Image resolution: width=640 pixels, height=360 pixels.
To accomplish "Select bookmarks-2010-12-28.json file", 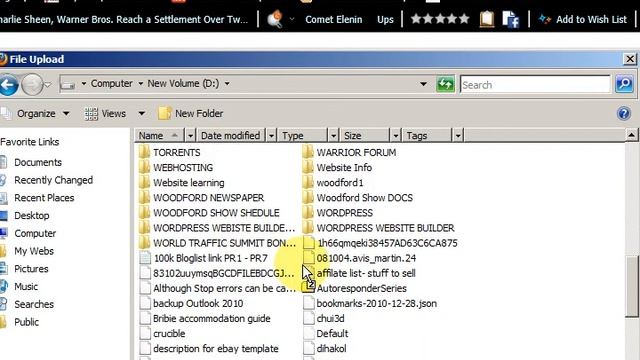I will (x=370, y=303).
